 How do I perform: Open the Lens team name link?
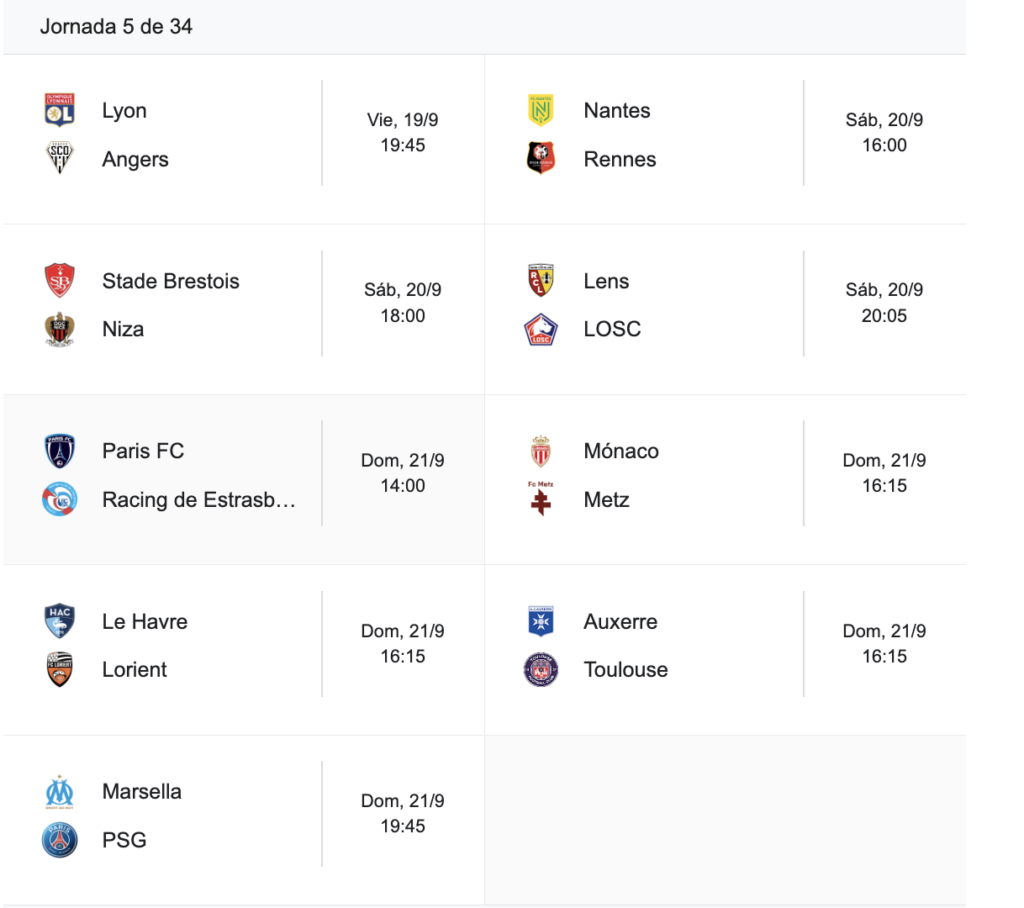606,281
